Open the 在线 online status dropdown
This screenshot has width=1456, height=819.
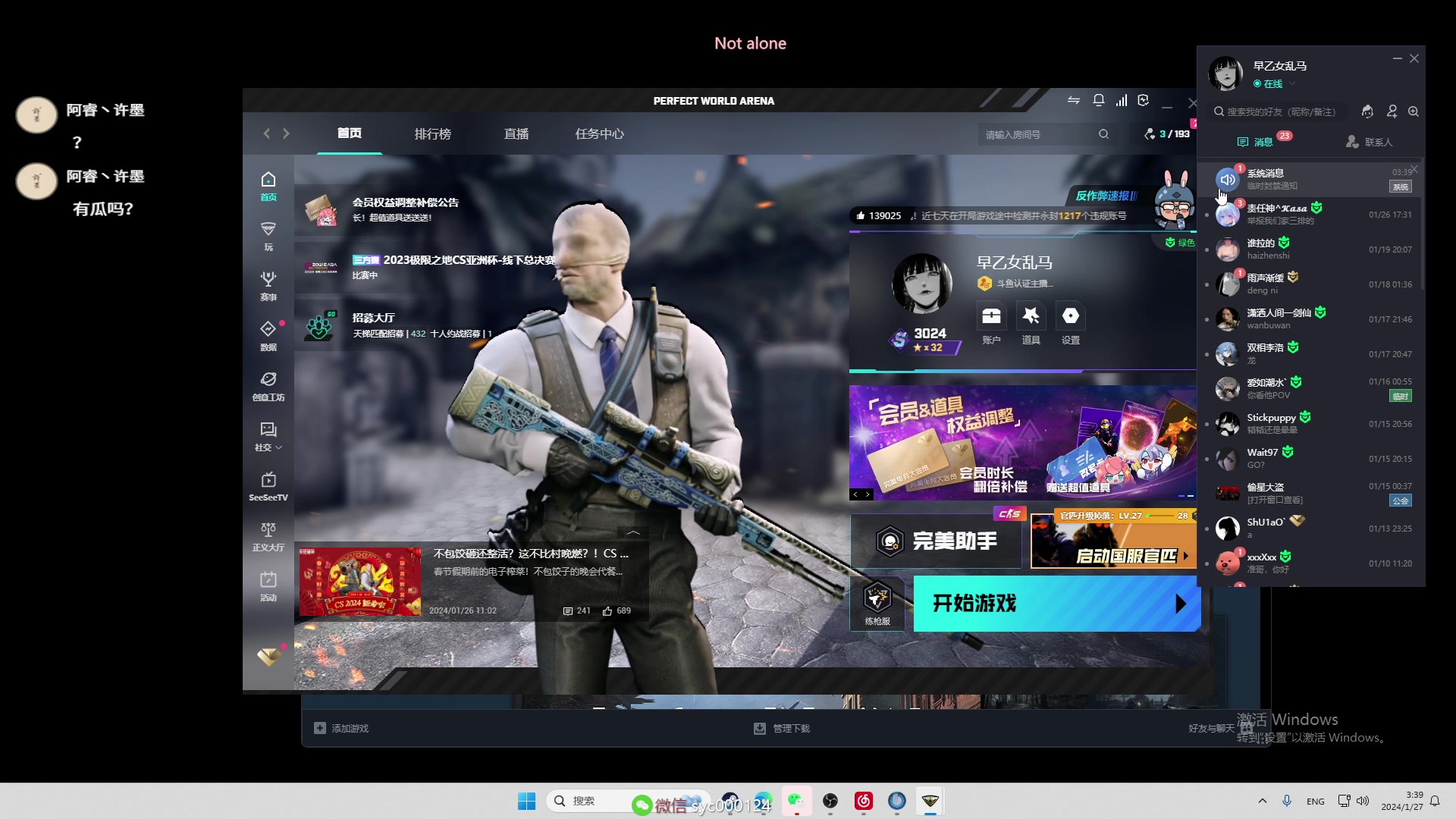tap(1275, 83)
